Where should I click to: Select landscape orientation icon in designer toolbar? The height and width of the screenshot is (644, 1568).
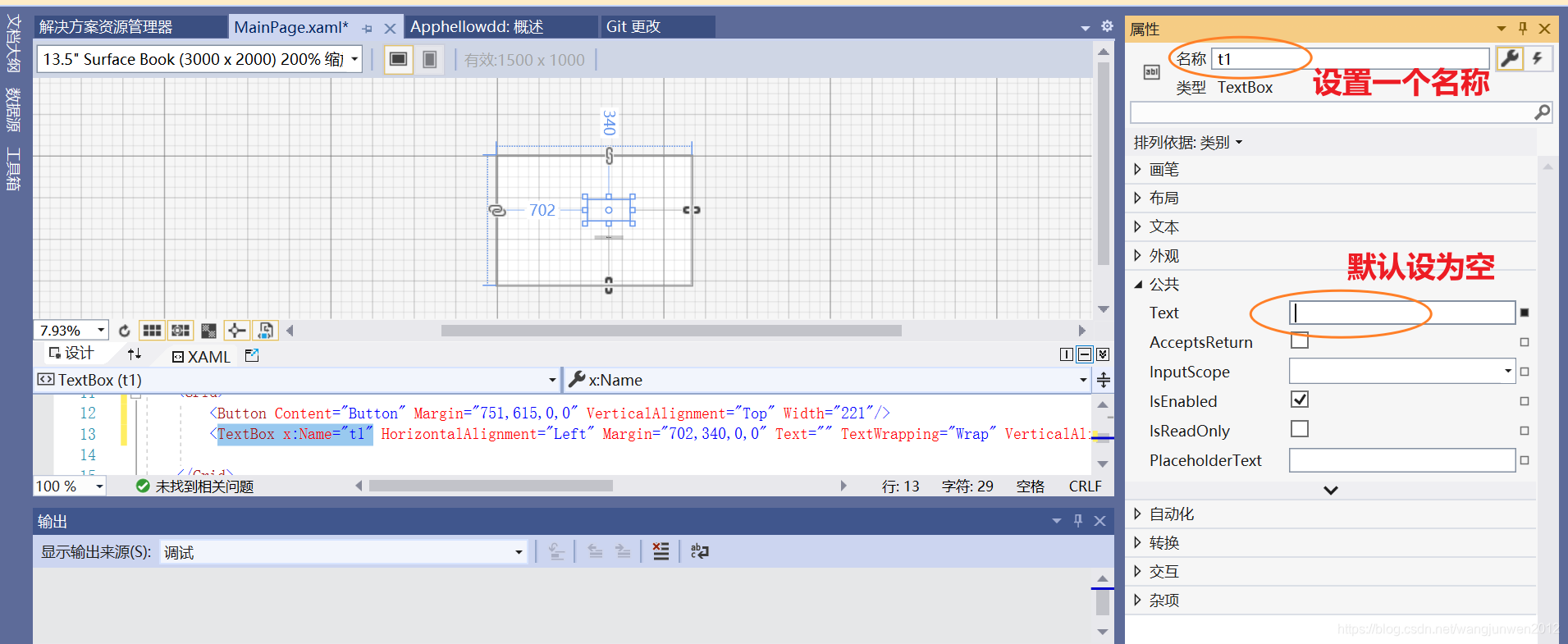click(399, 59)
